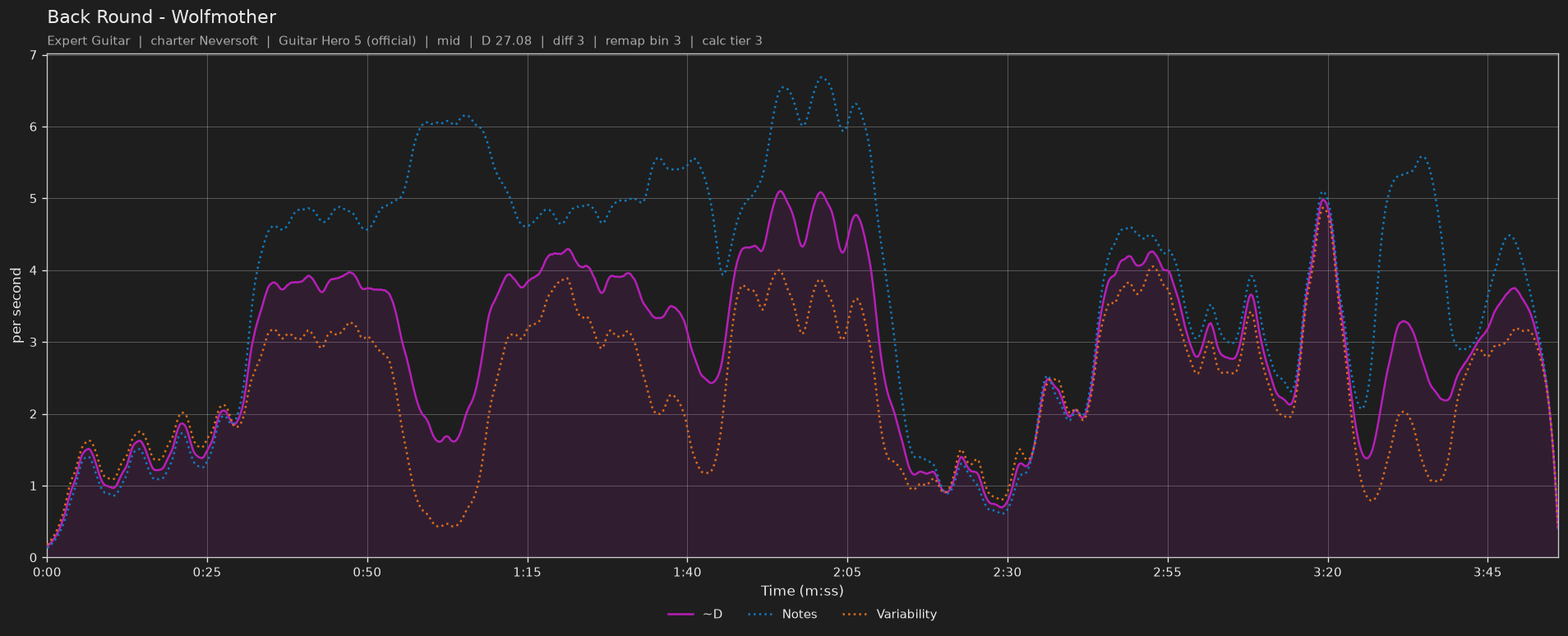Click the 2:05 x-axis tick label
The width and height of the screenshot is (1568, 636).
(847, 572)
